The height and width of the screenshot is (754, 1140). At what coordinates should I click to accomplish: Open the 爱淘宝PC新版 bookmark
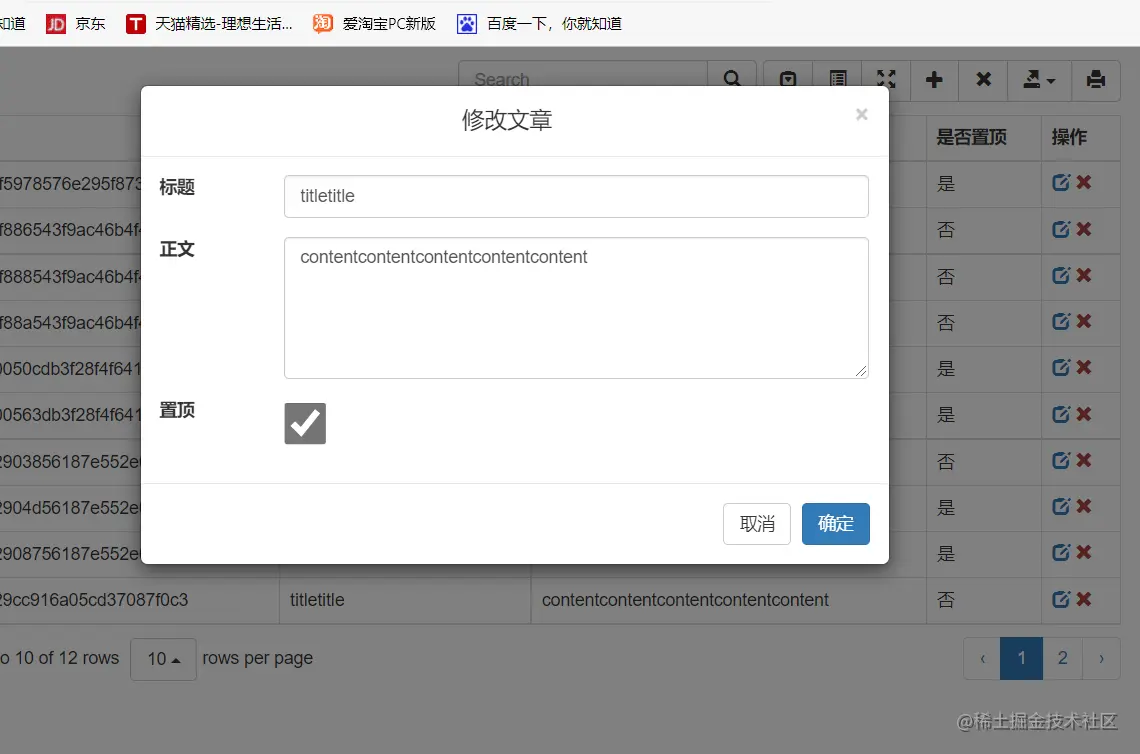coord(374,24)
